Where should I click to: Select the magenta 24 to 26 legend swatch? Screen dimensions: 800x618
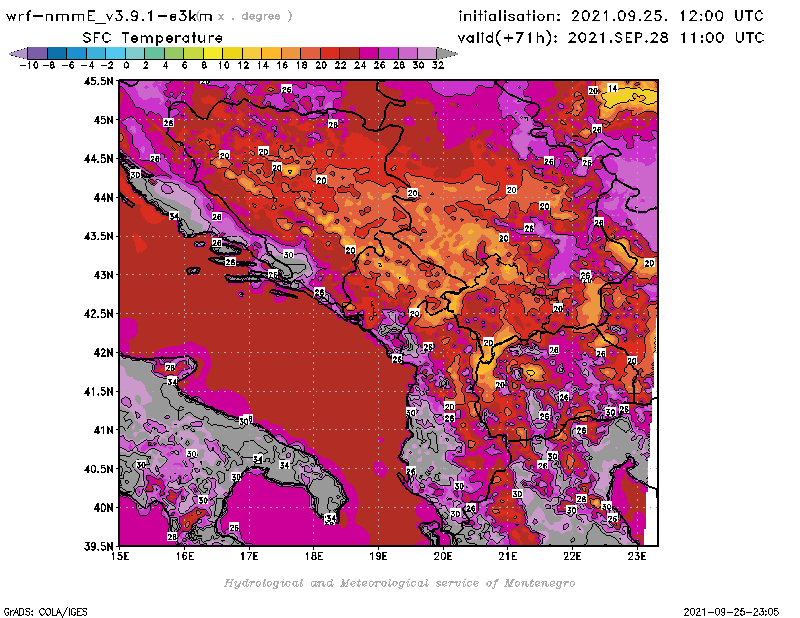369,53
